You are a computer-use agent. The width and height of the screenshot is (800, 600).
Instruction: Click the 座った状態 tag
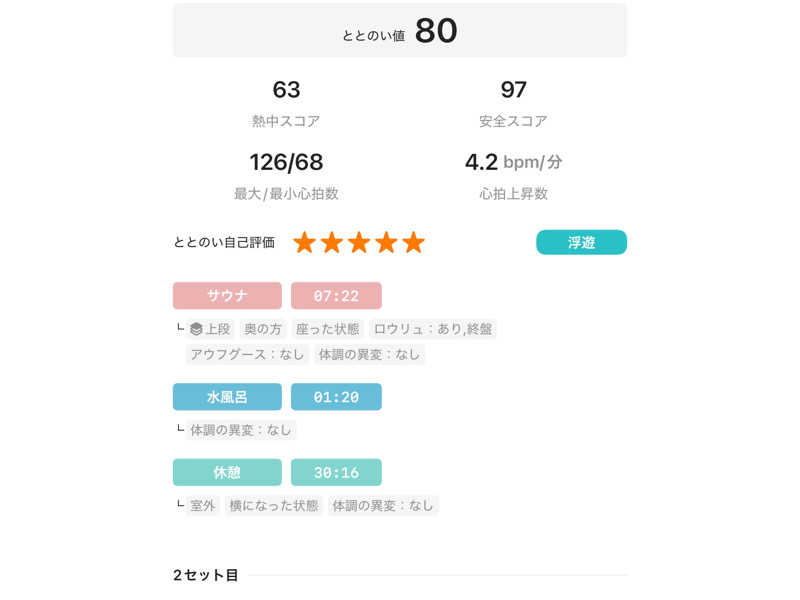[326, 329]
